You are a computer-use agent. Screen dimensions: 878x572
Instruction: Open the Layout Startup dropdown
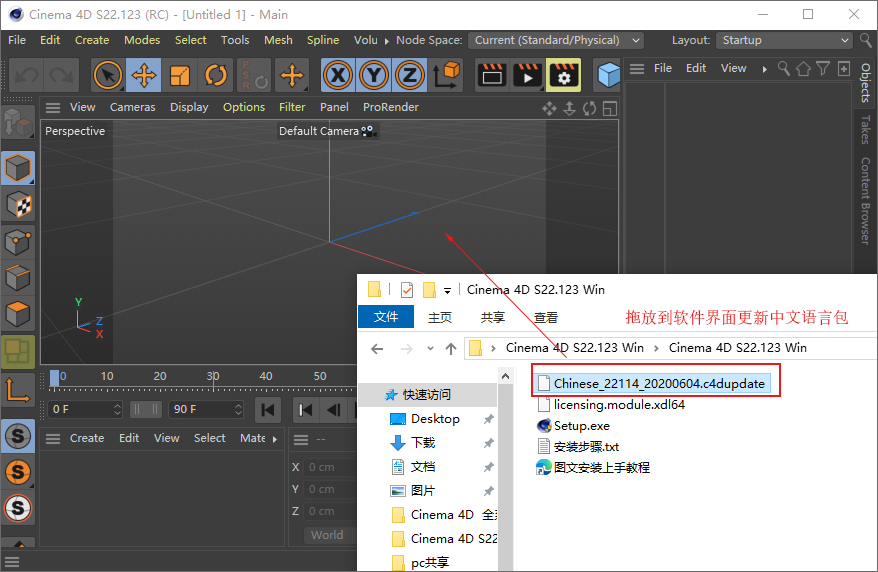[x=784, y=40]
